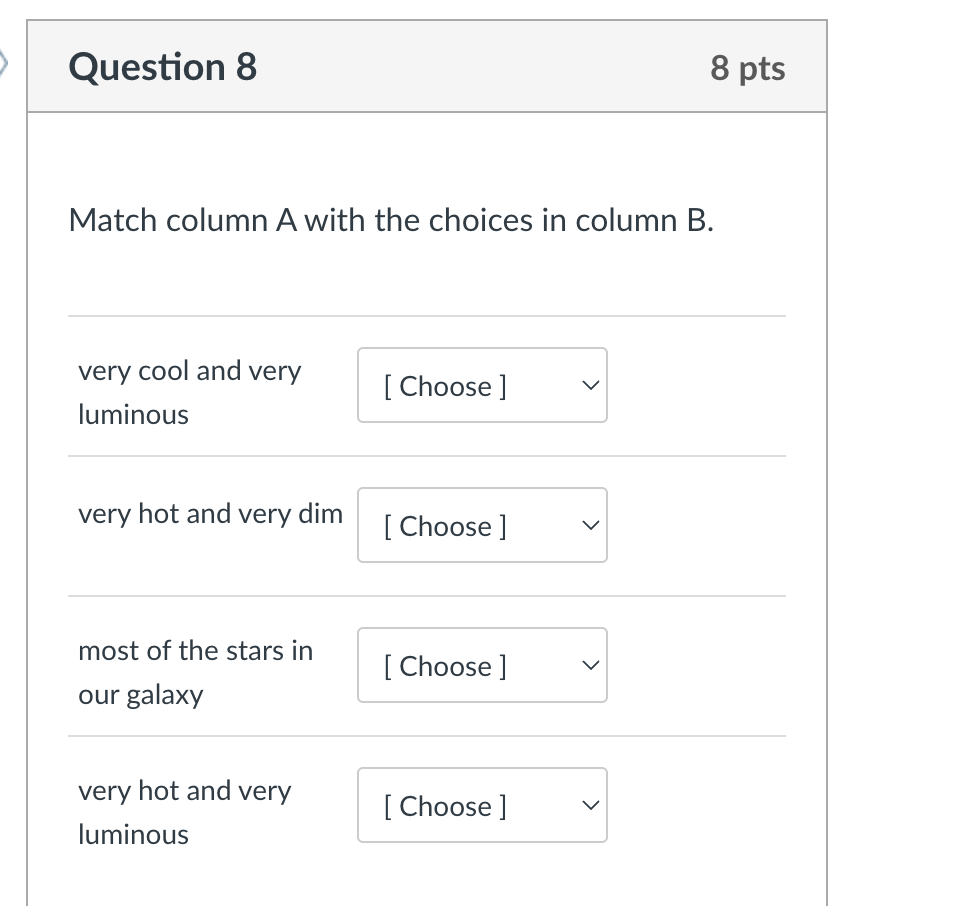This screenshot has height=906, width=968.
Task: Open the dropdown for 'very hot and very dim'
Action: pyautogui.click(x=482, y=525)
